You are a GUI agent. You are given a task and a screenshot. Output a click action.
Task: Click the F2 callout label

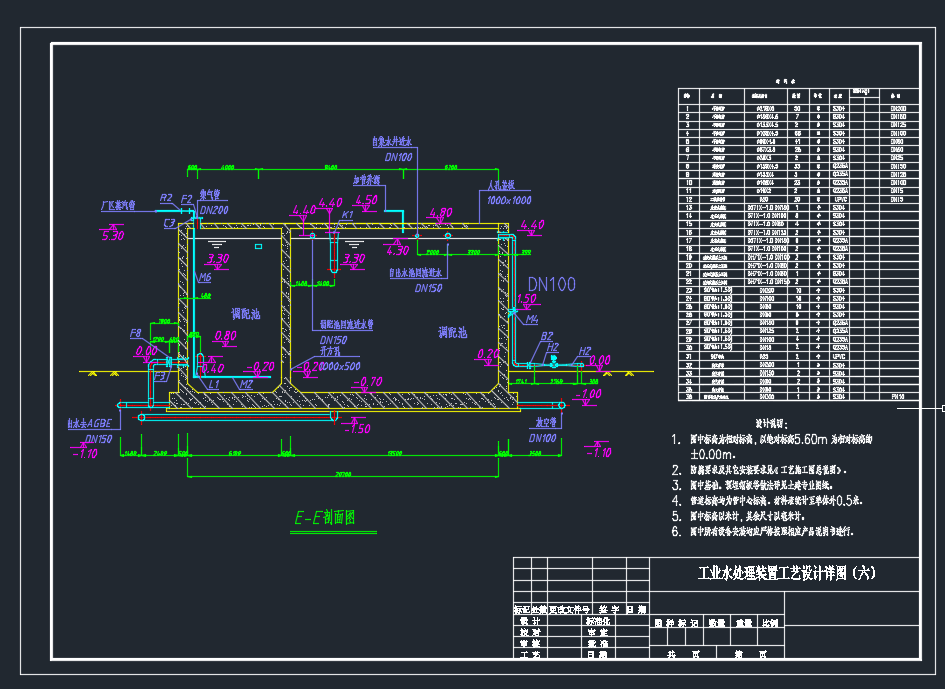coord(187,199)
